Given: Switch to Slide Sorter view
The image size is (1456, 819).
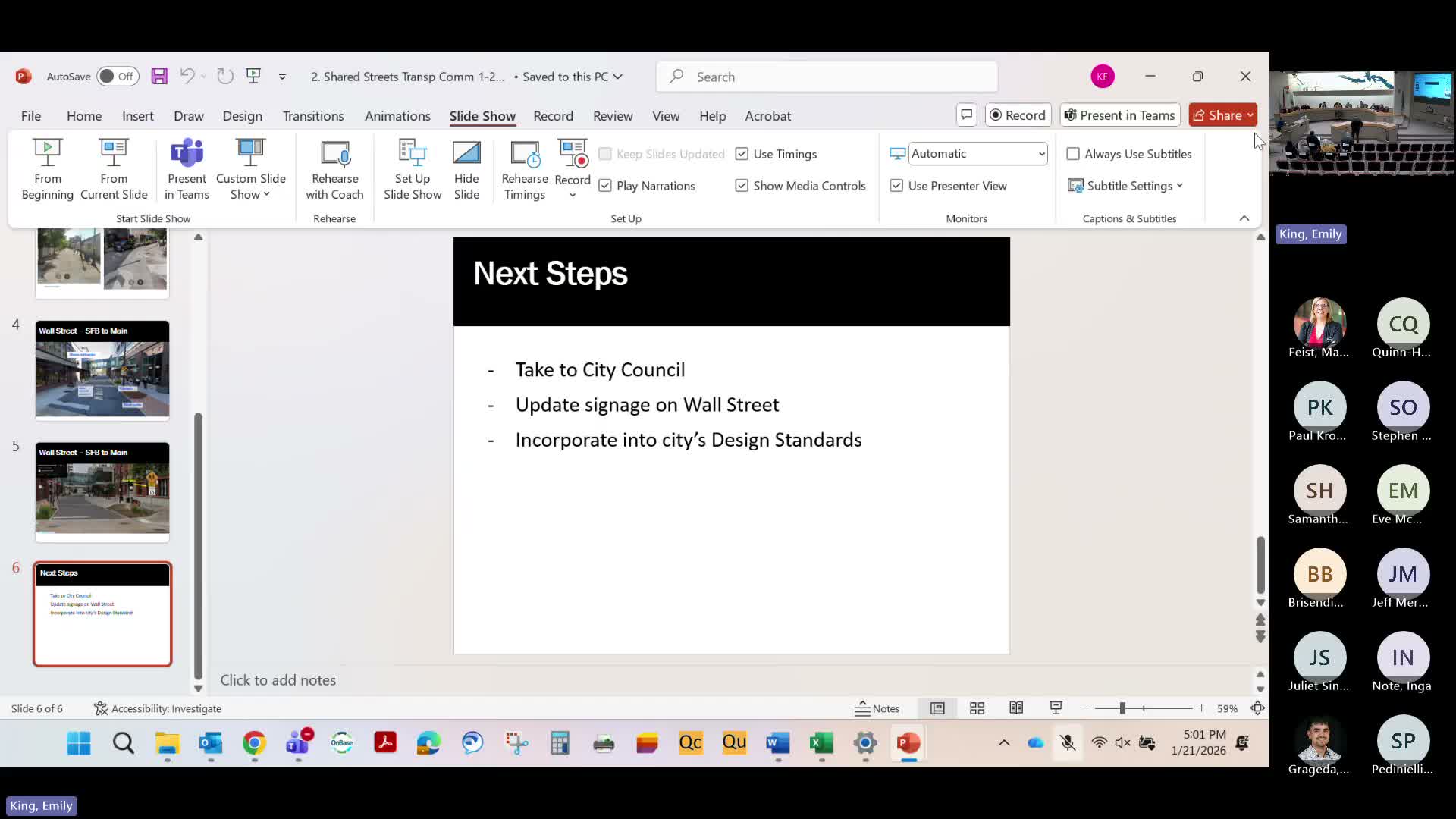Looking at the screenshot, I should click(x=977, y=708).
